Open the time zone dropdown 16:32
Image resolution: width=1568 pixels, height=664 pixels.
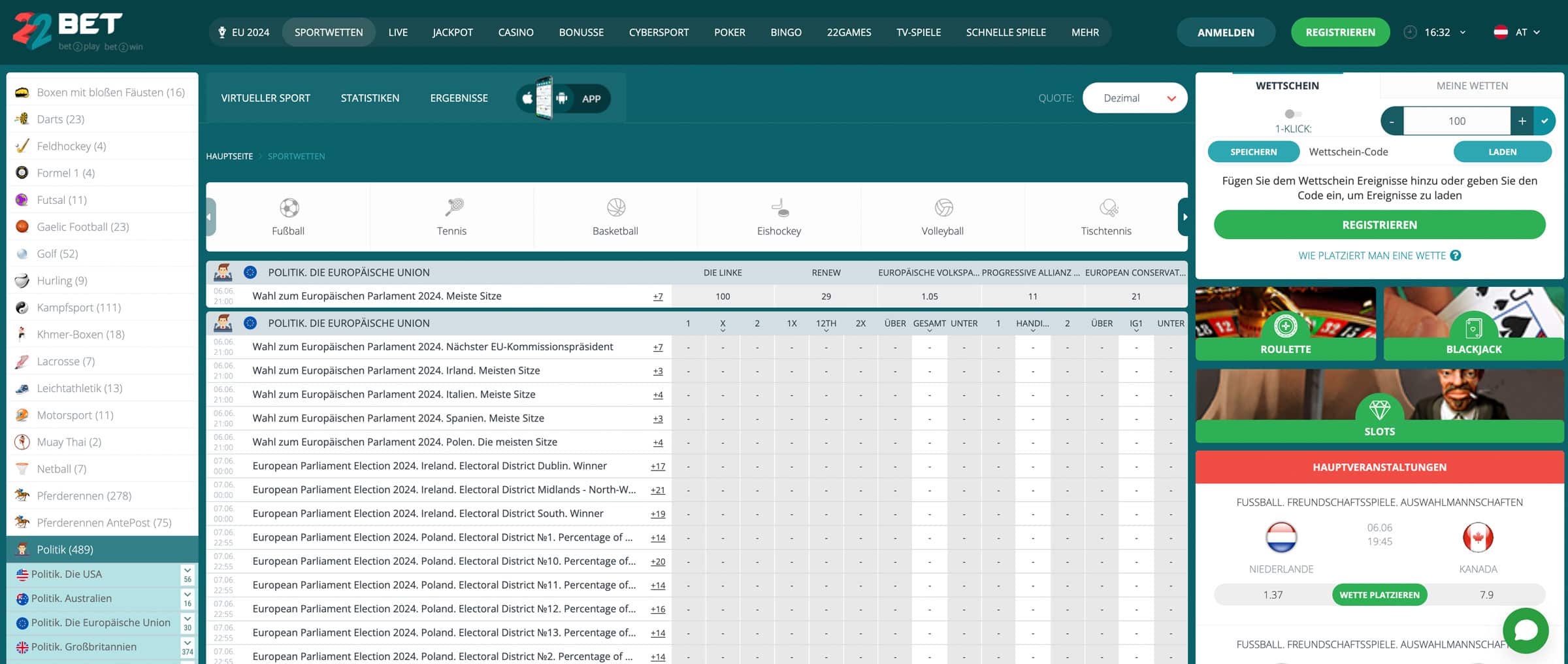point(1444,32)
